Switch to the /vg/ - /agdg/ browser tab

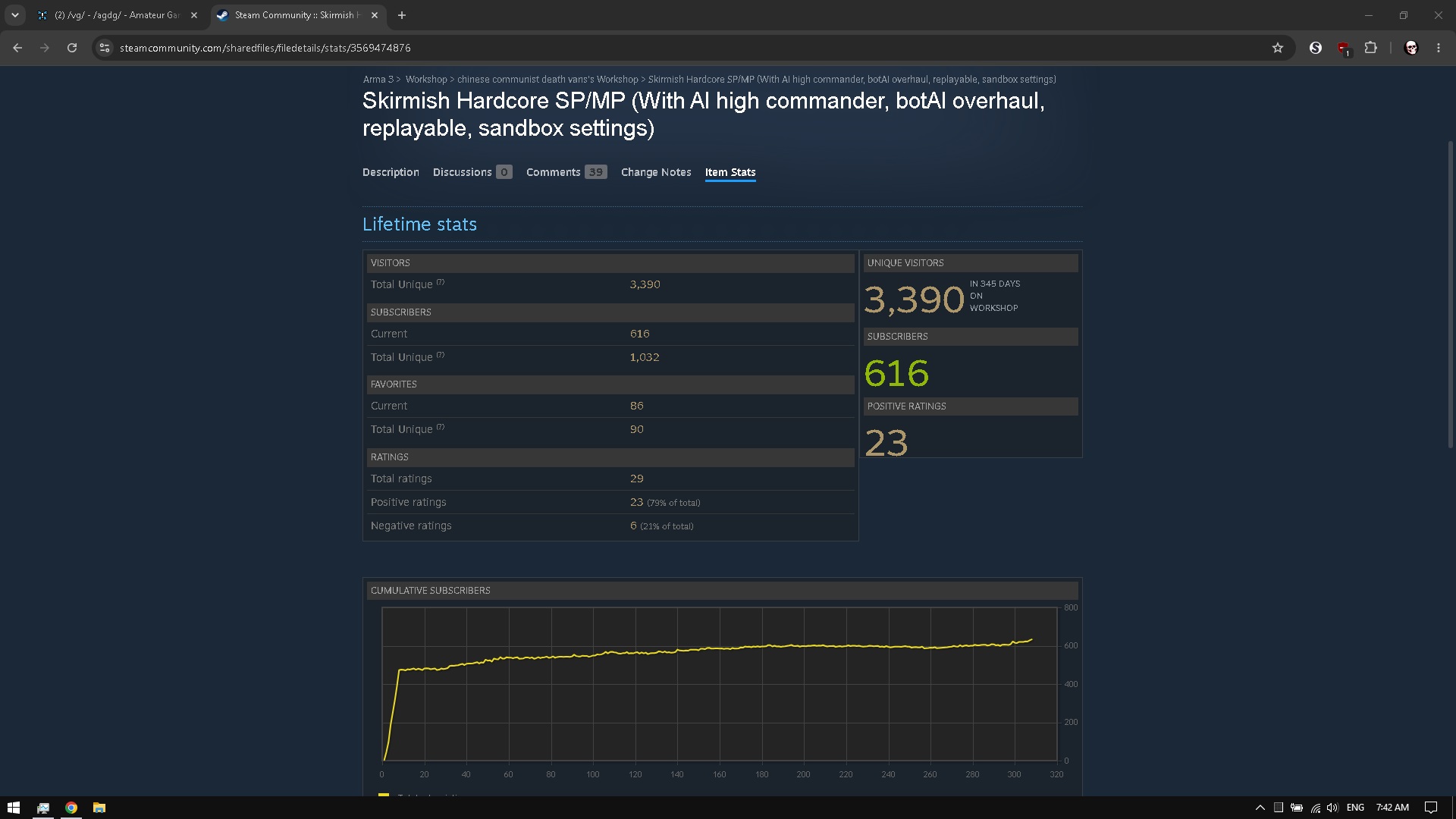pyautogui.click(x=118, y=15)
